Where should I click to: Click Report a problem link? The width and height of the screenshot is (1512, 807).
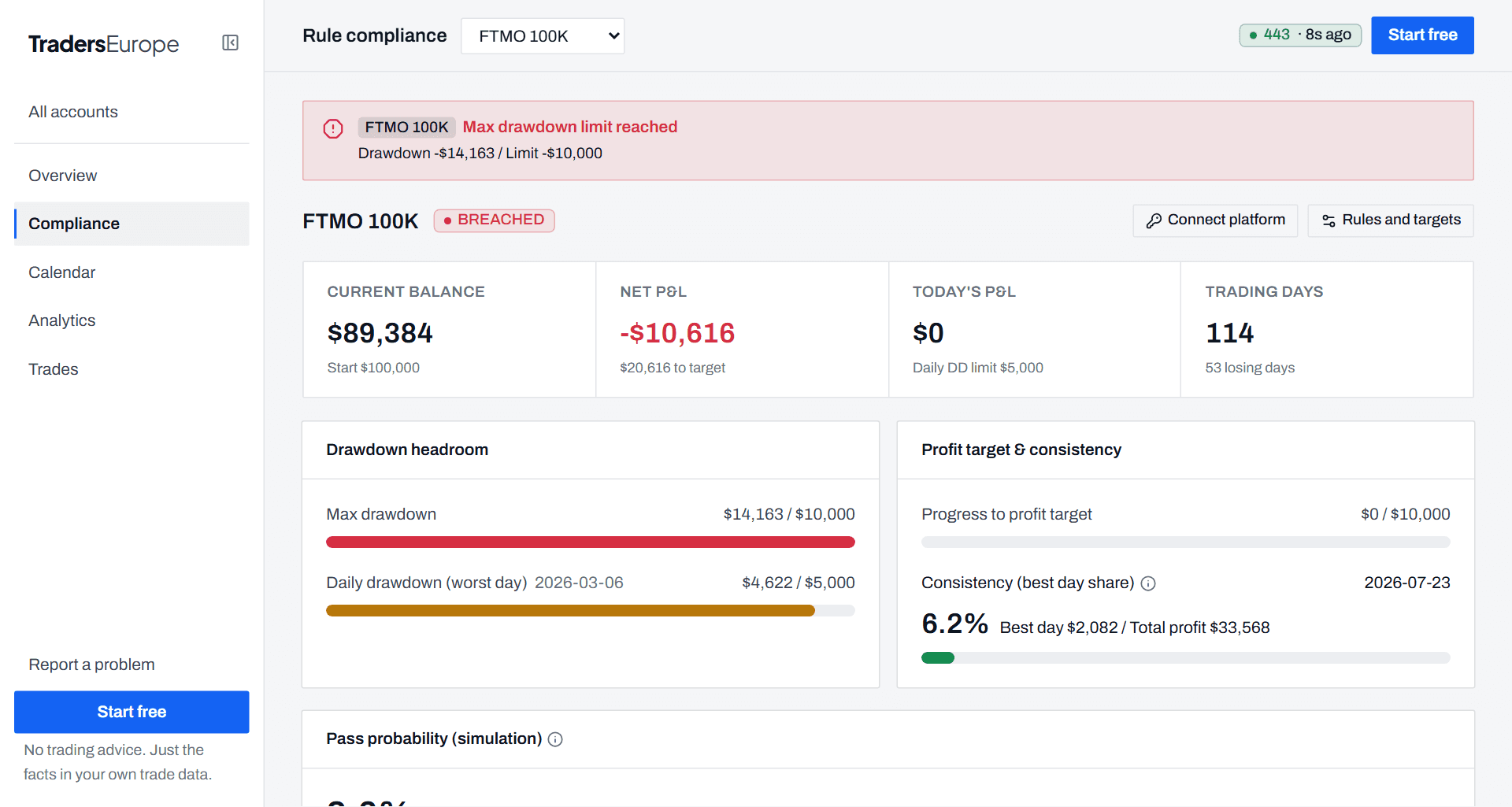pos(91,664)
